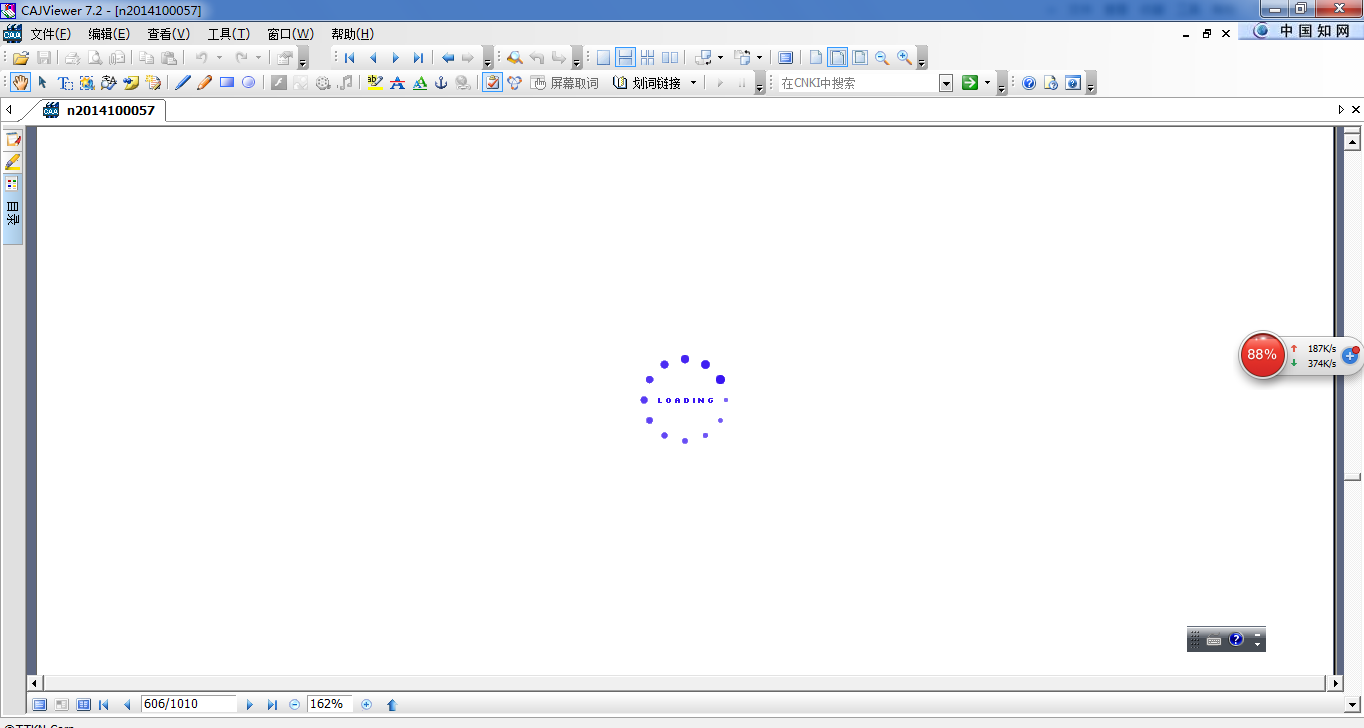
Task: Jump to last page in top toolbar
Action: point(419,58)
